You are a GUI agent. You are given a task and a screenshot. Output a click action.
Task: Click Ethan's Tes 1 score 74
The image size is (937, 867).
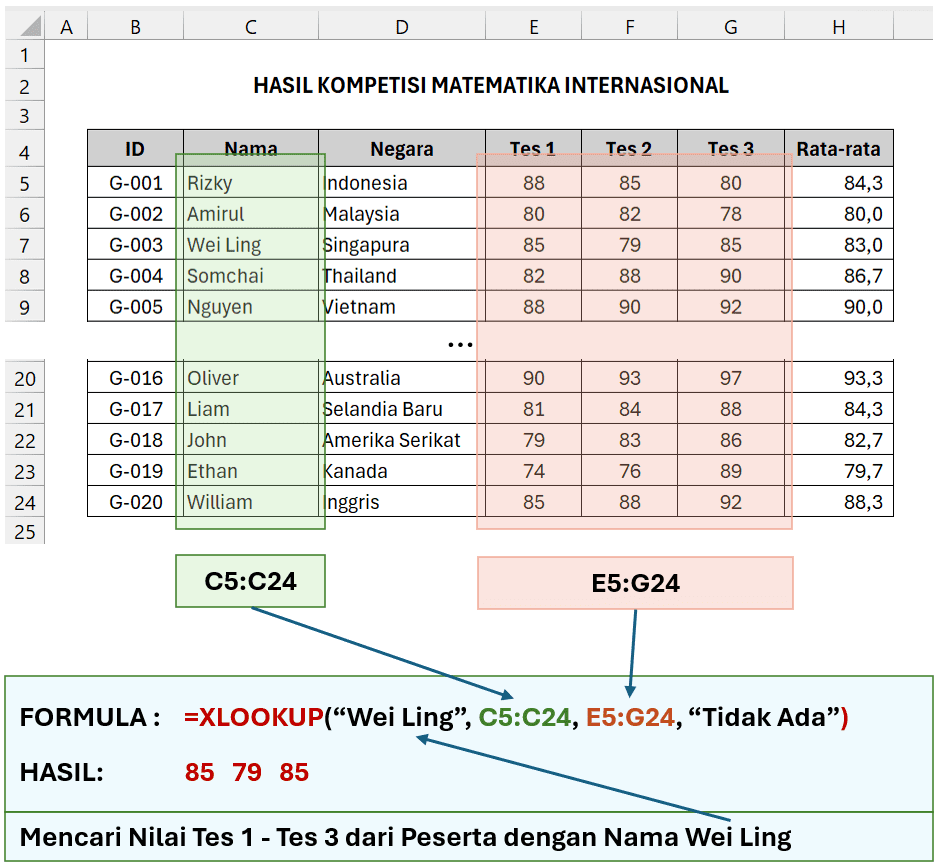534,471
